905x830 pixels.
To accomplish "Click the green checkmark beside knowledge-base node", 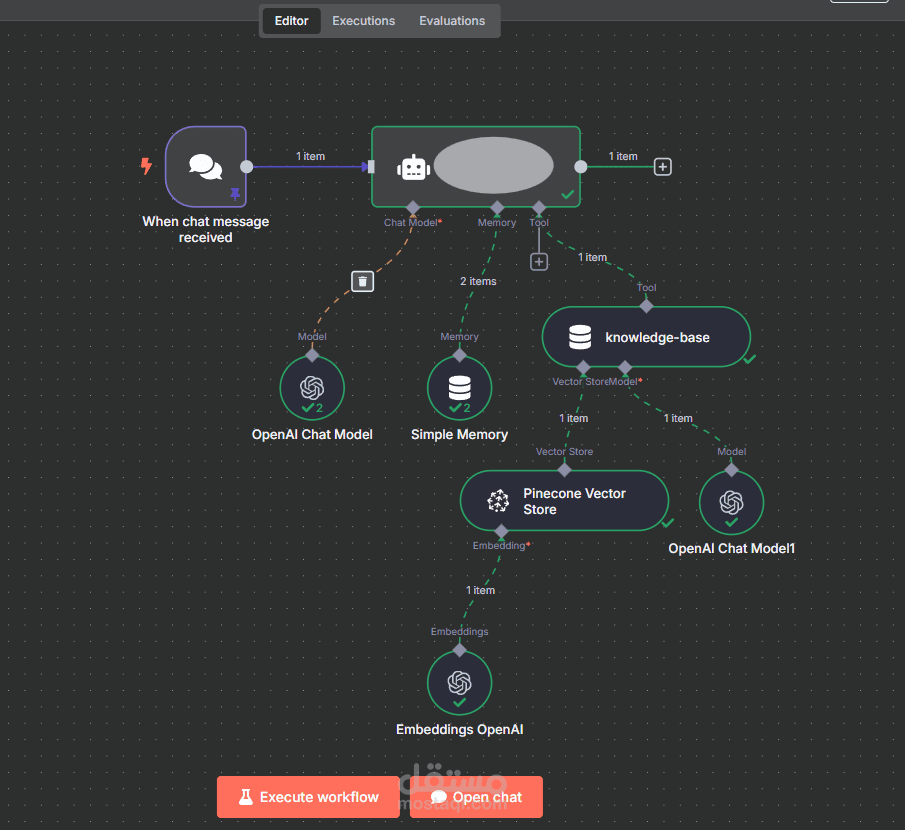I will [x=749, y=359].
